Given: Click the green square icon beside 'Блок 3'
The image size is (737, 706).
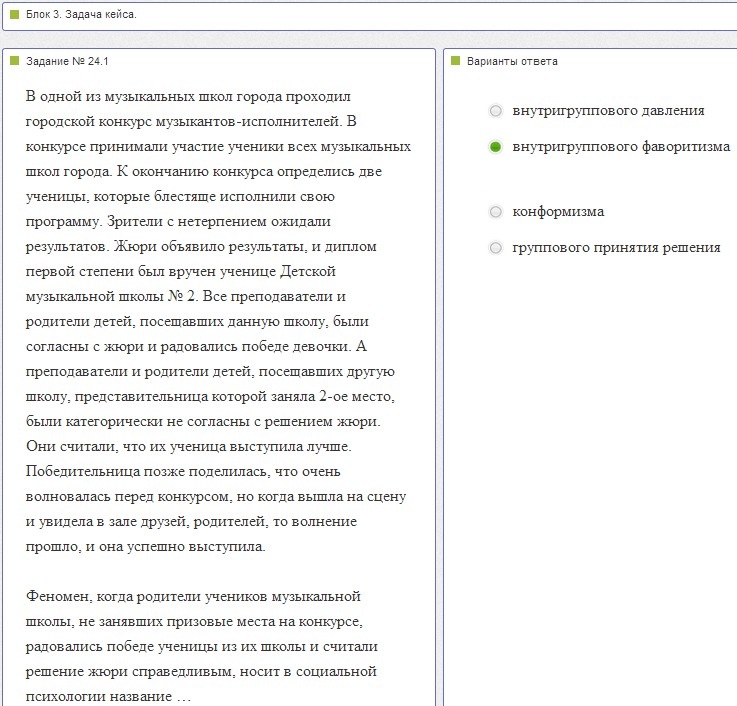Looking at the screenshot, I should pyautogui.click(x=14, y=15).
